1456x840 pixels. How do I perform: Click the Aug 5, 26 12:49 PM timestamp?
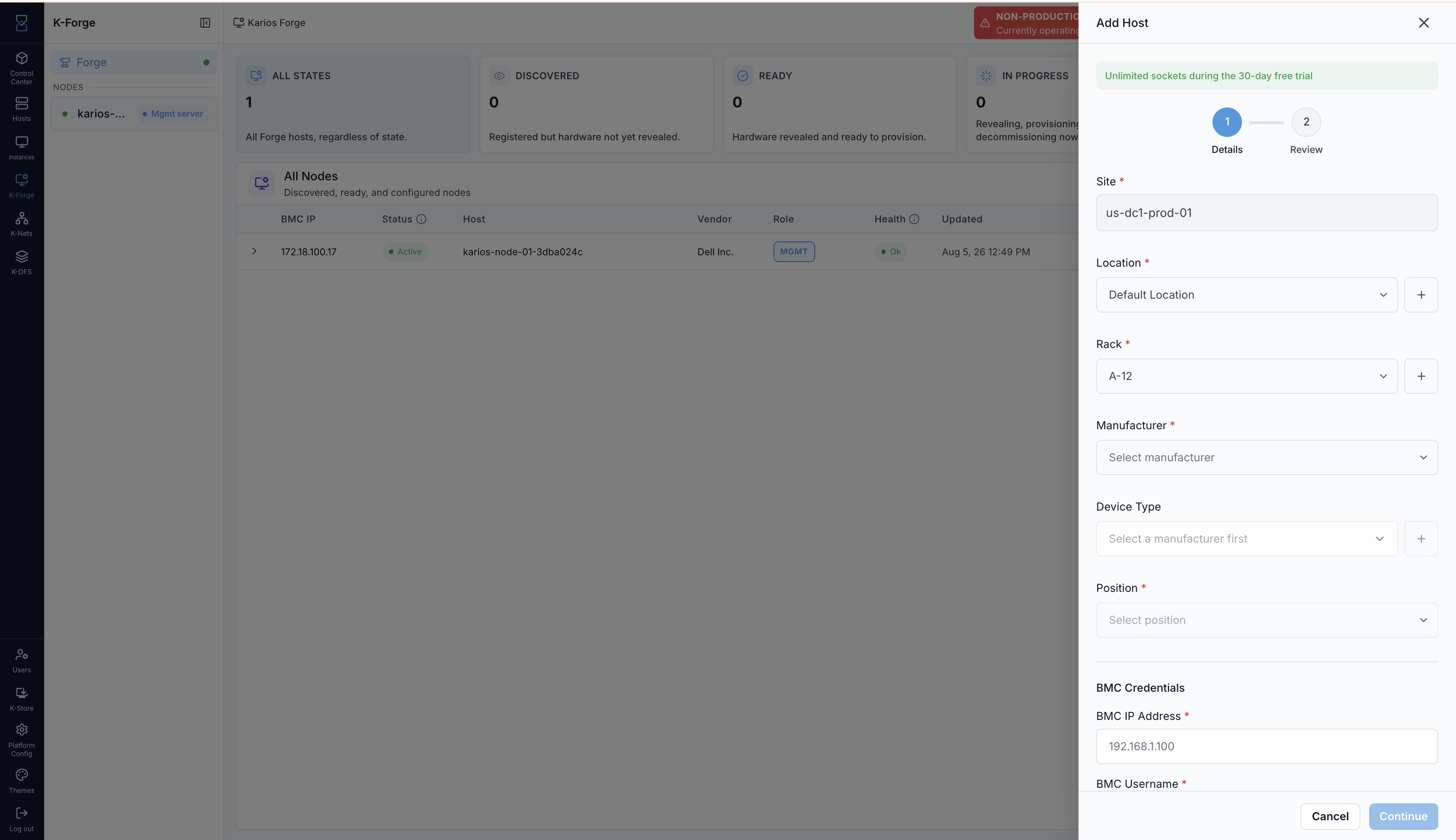coord(985,251)
